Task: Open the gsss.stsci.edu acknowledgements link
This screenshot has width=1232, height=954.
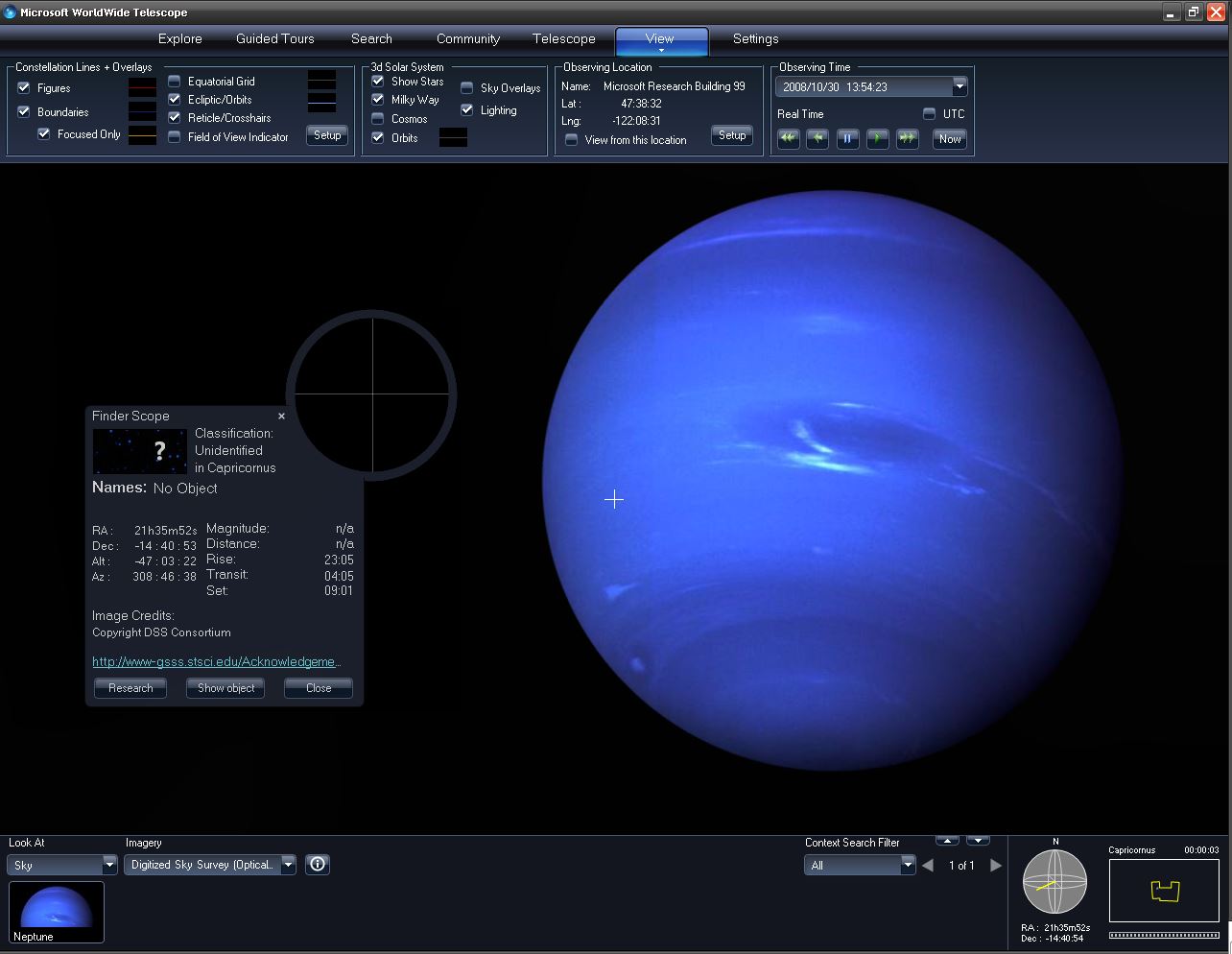Action: [x=217, y=661]
